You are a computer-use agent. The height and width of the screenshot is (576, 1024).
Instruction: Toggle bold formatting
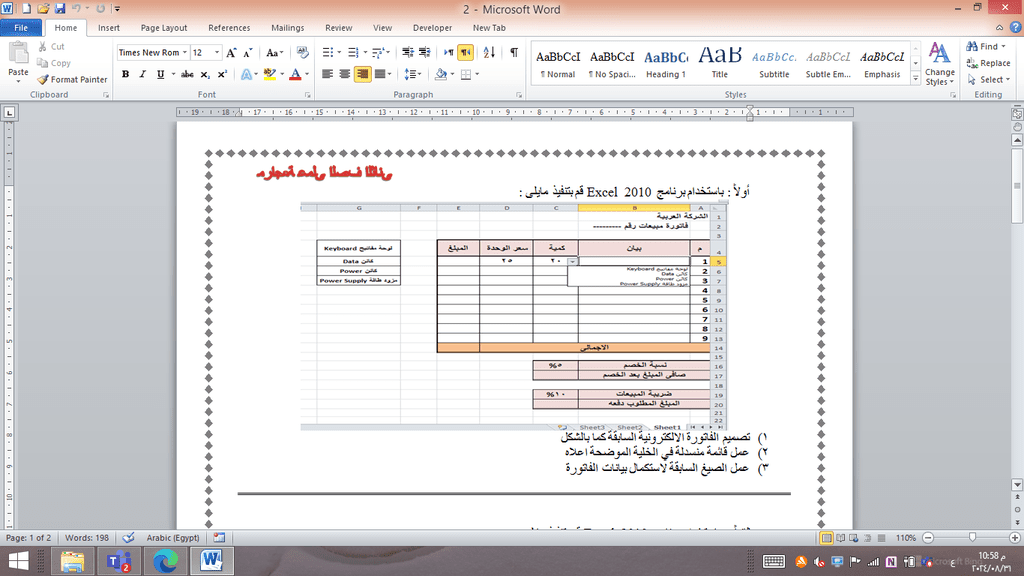pyautogui.click(x=125, y=74)
